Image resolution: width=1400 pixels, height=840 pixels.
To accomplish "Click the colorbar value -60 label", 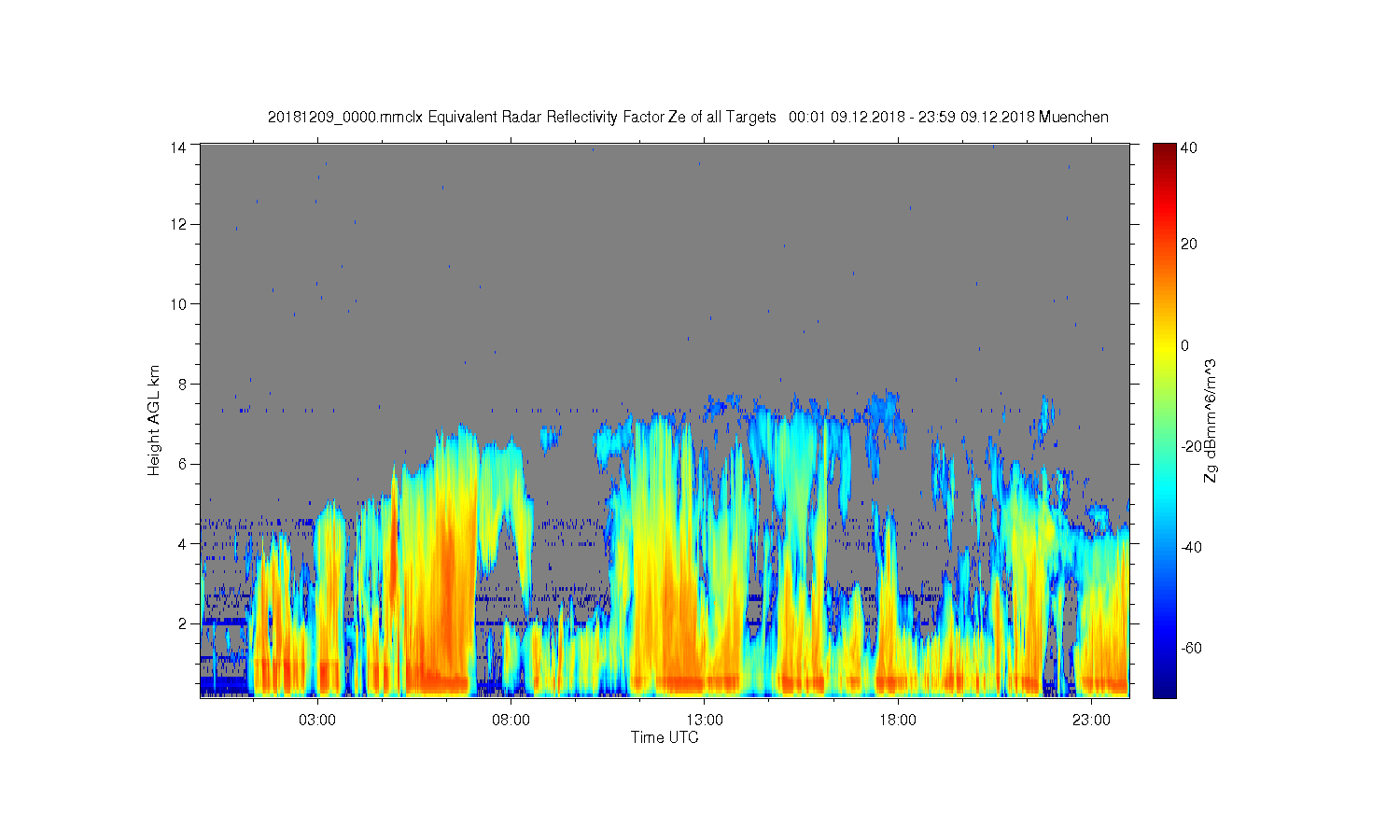I will click(x=1192, y=648).
